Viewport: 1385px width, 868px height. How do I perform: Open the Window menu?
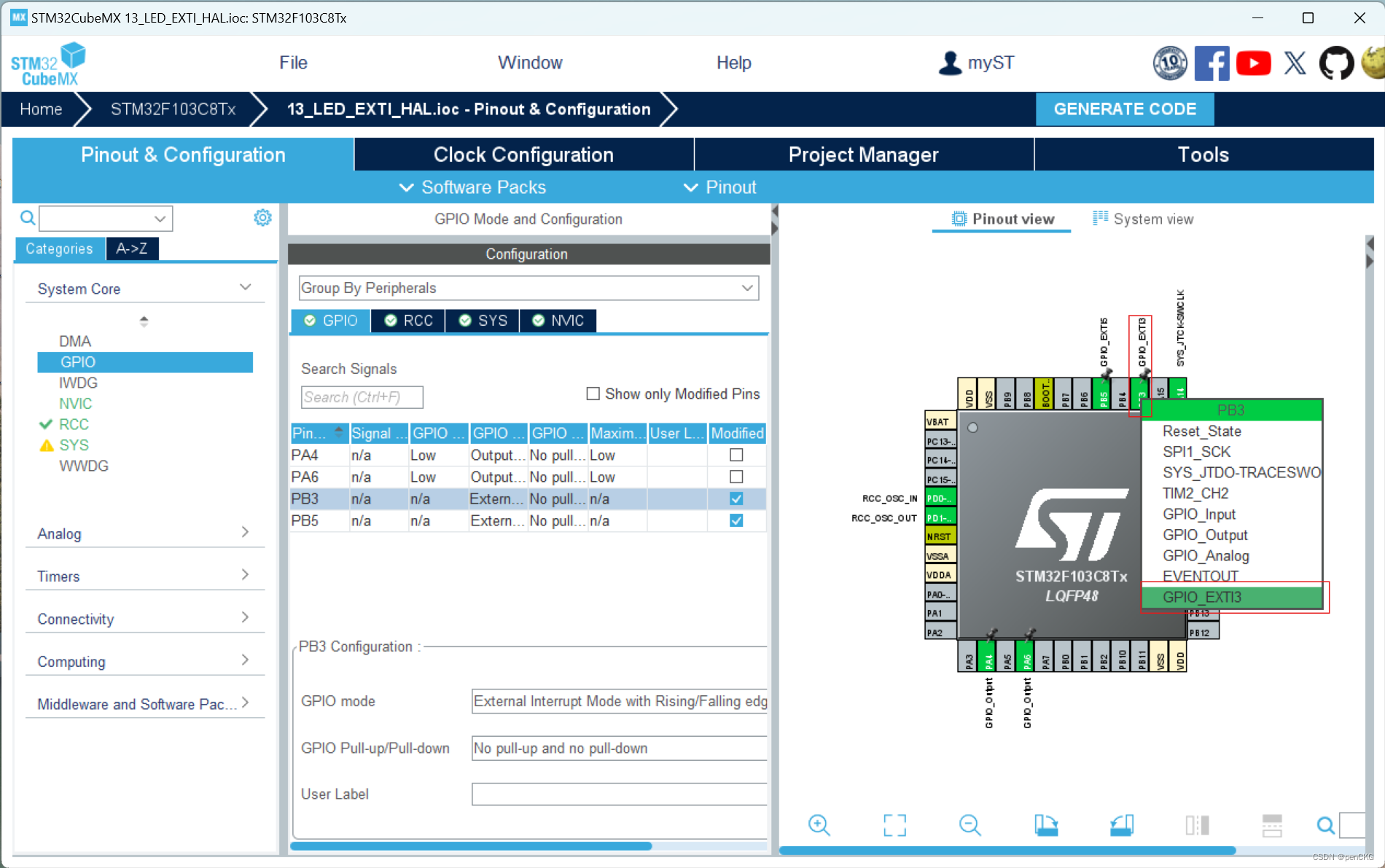click(530, 63)
